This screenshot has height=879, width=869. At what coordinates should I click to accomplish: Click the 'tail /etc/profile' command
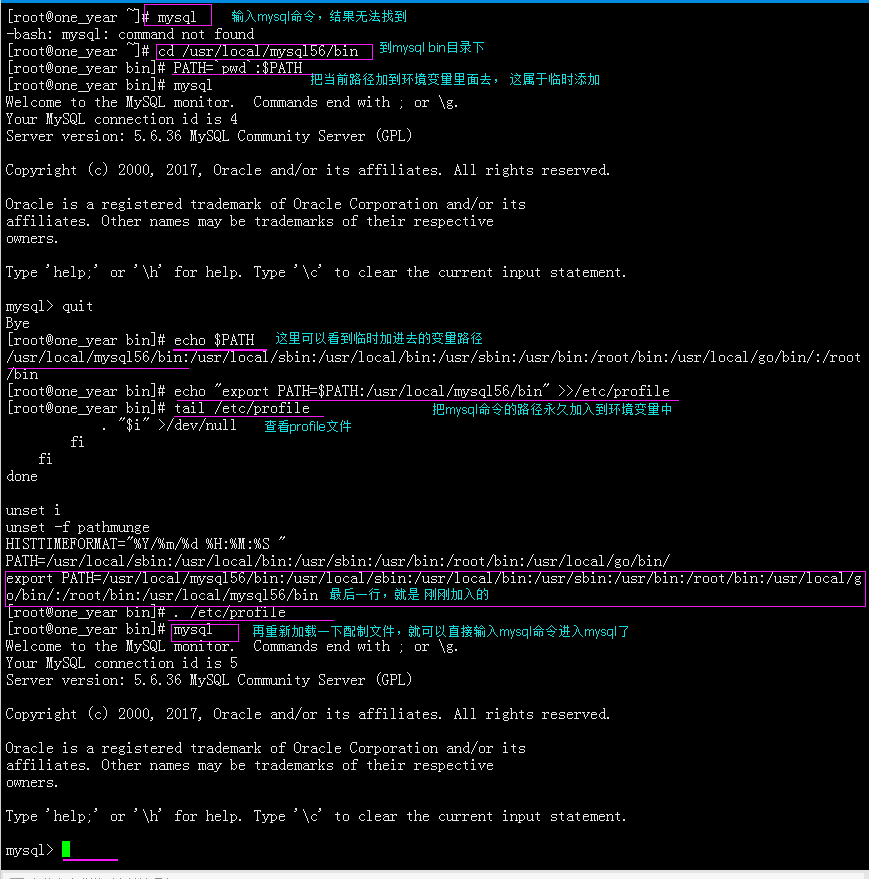[242, 408]
